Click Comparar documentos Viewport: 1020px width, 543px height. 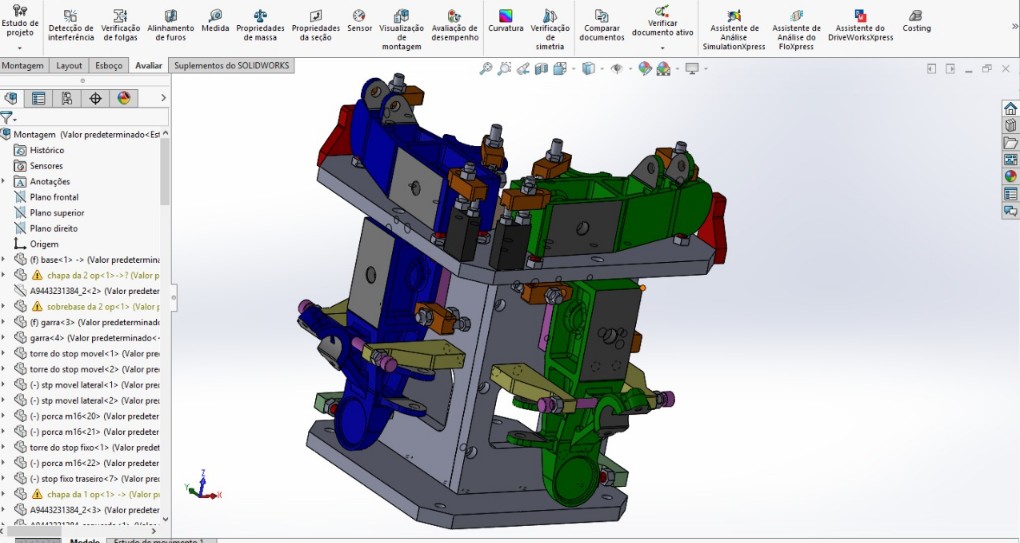coord(601,26)
